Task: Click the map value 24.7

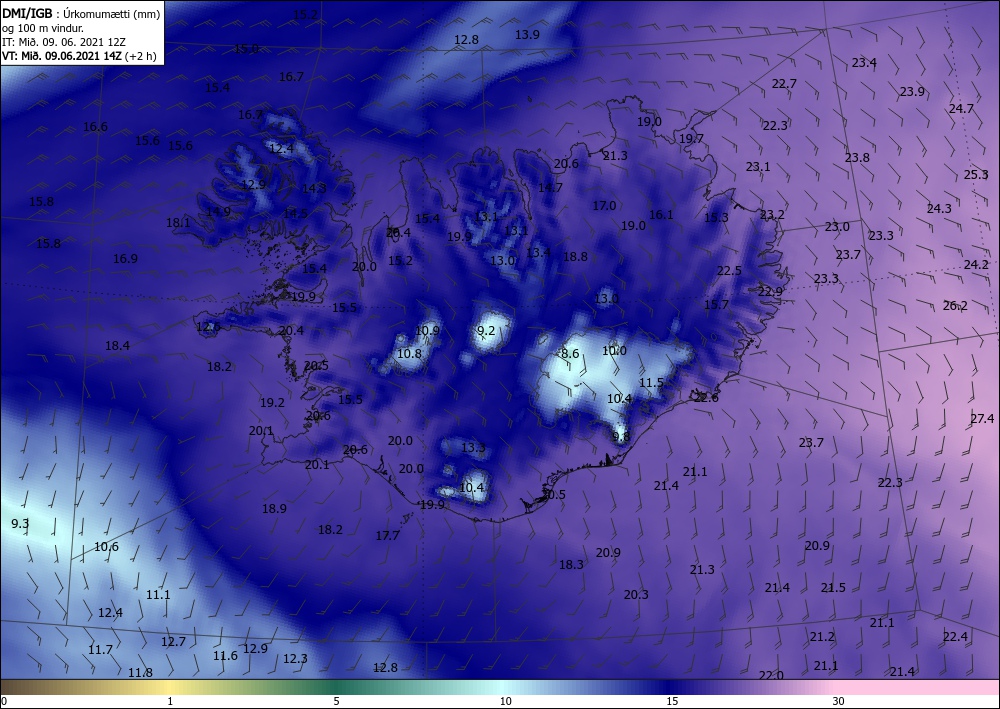Action: [x=961, y=108]
